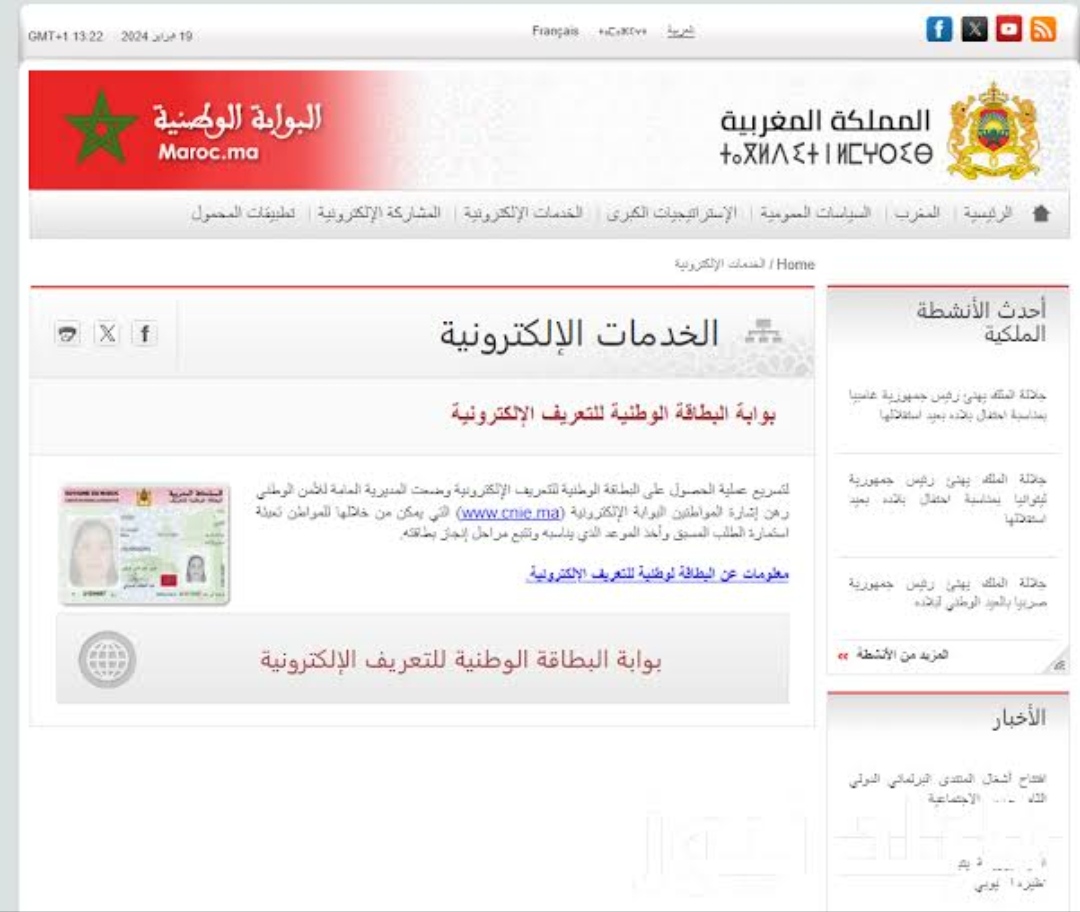This screenshot has height=912, width=1080.
Task: Click the sitemap icon beside page title
Action: click(x=764, y=331)
